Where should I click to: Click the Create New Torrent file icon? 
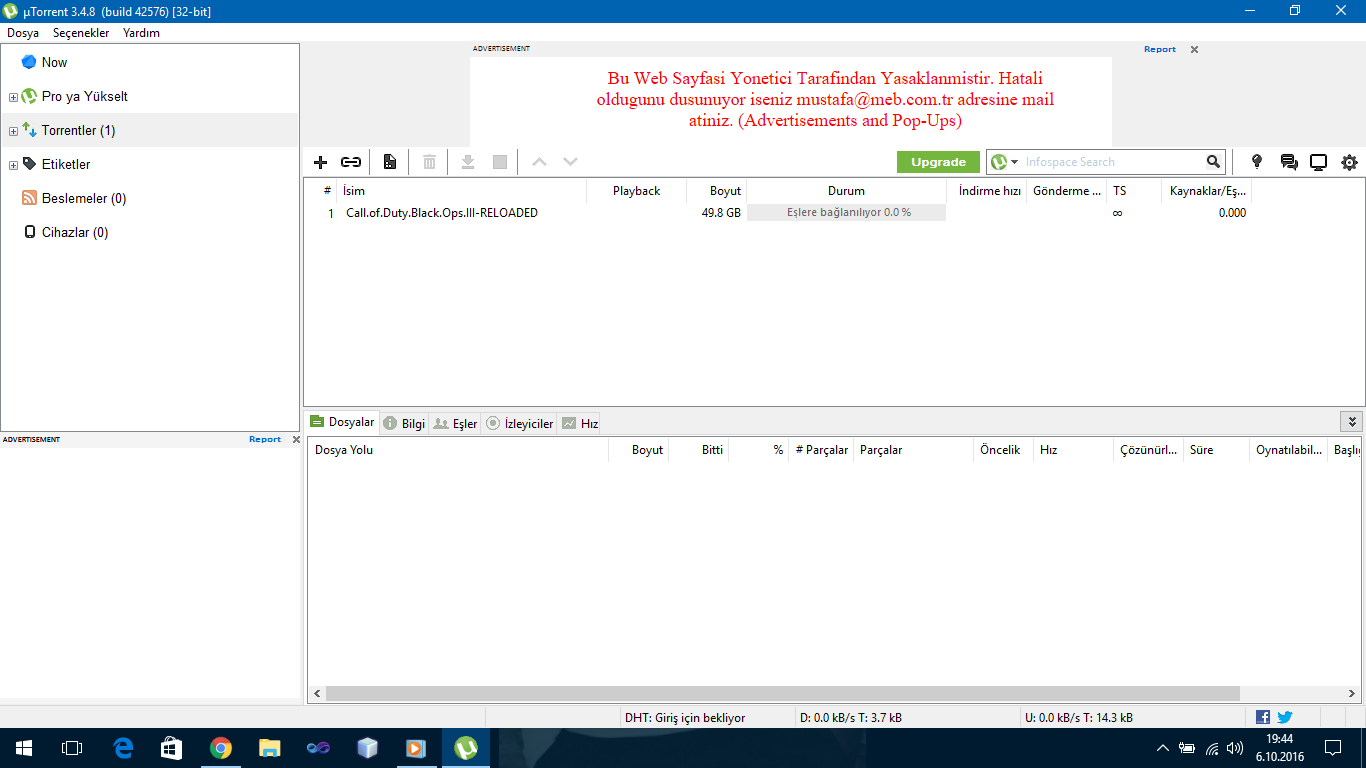click(x=390, y=162)
